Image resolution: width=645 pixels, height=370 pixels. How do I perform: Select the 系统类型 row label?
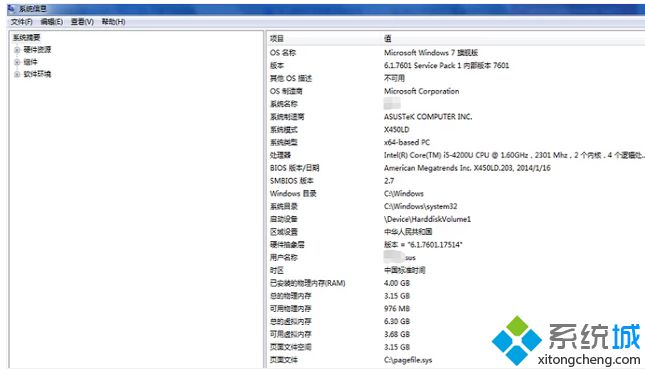[283, 142]
